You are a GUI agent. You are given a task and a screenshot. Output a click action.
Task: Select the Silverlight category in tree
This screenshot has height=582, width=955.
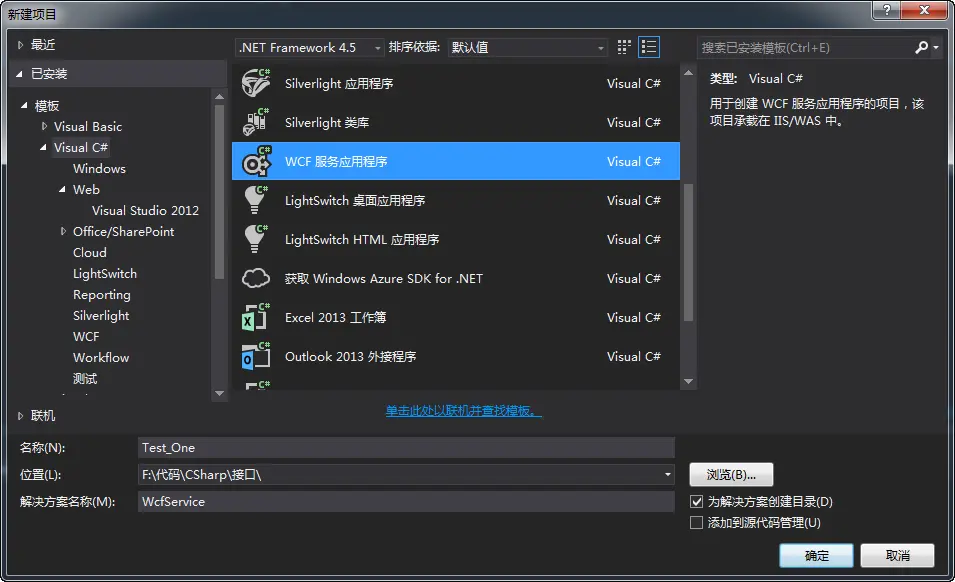(101, 316)
